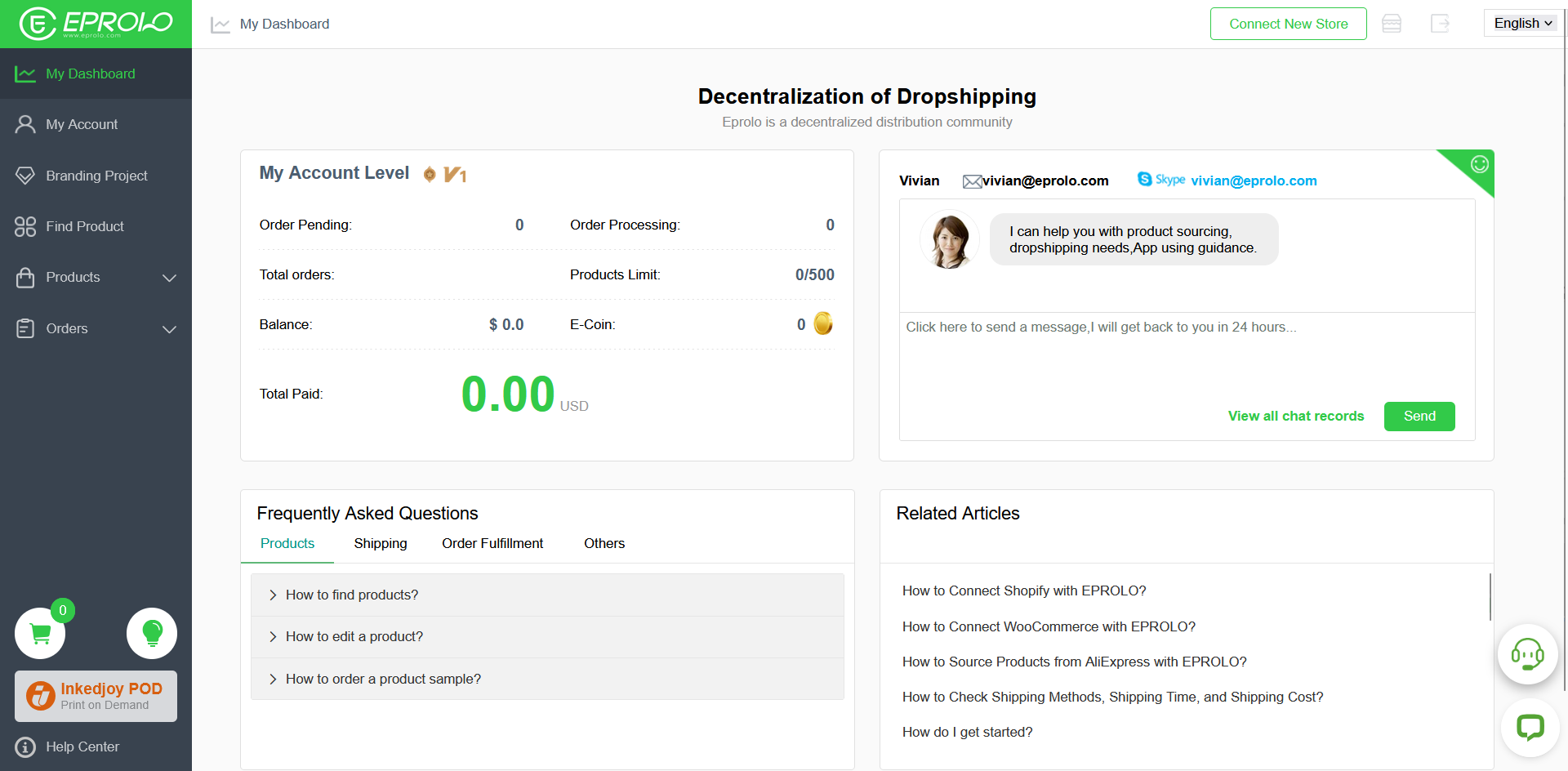Open How to Connect Shopify with EPROLO?
The width and height of the screenshot is (1568, 771).
tap(1024, 591)
